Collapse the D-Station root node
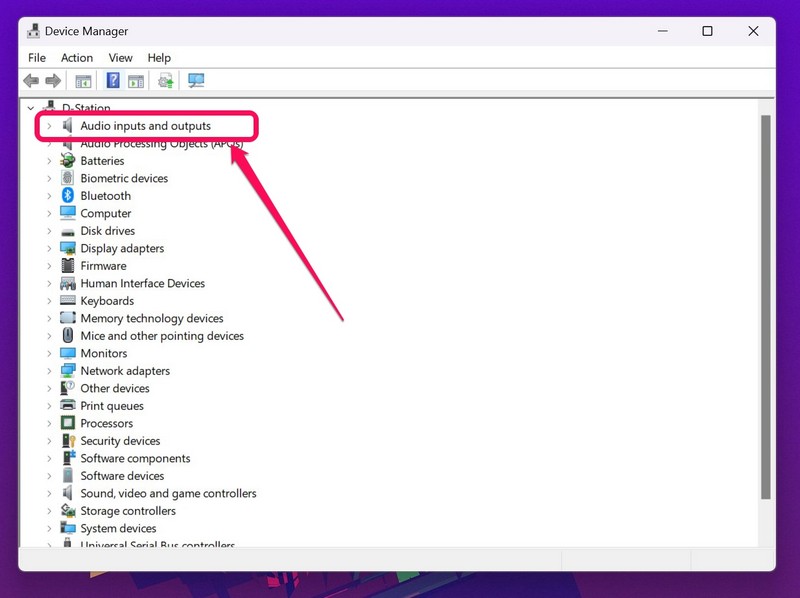The width and height of the screenshot is (800, 598). click(x=31, y=108)
